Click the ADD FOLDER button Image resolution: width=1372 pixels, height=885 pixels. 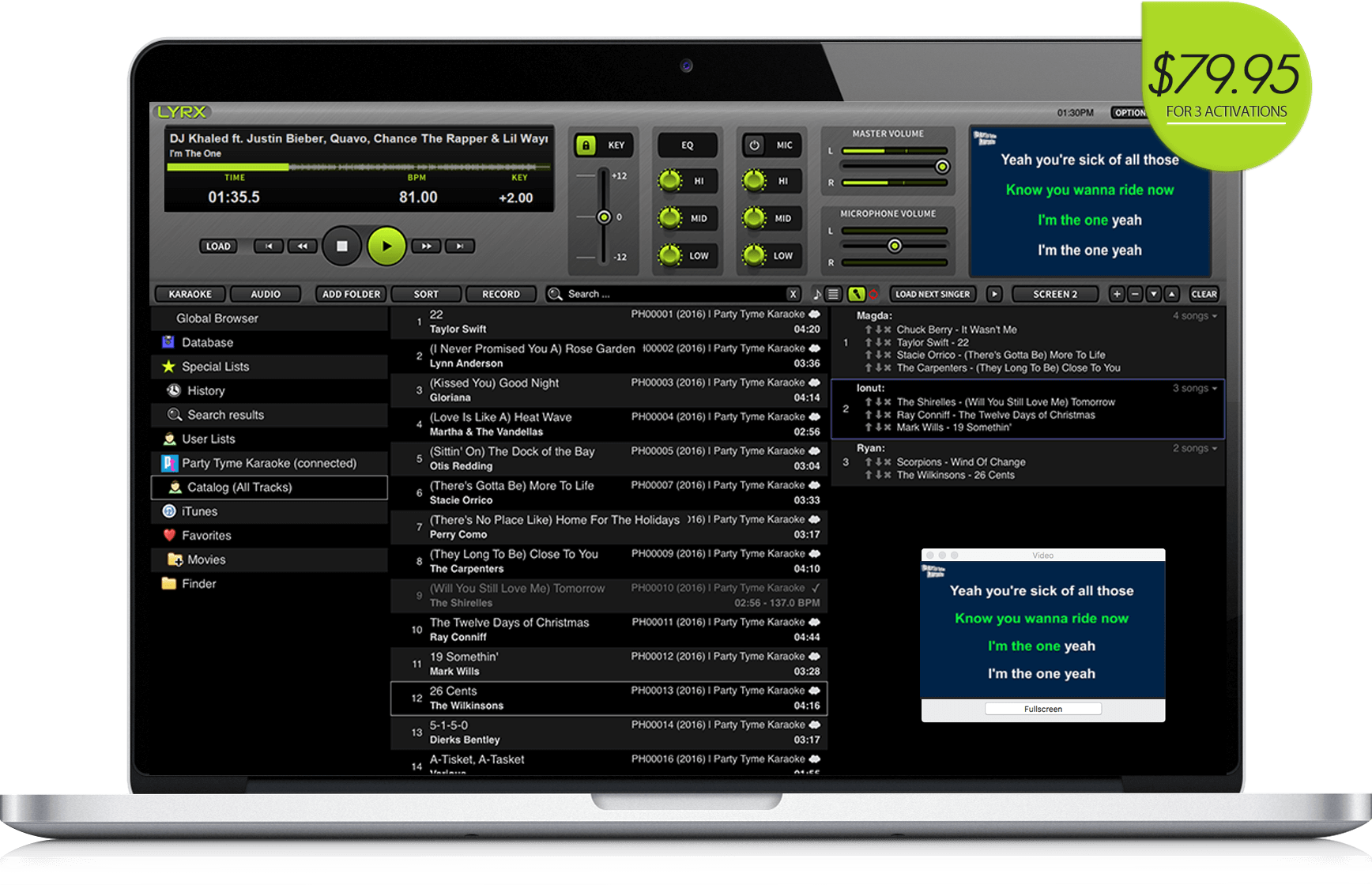(351, 294)
